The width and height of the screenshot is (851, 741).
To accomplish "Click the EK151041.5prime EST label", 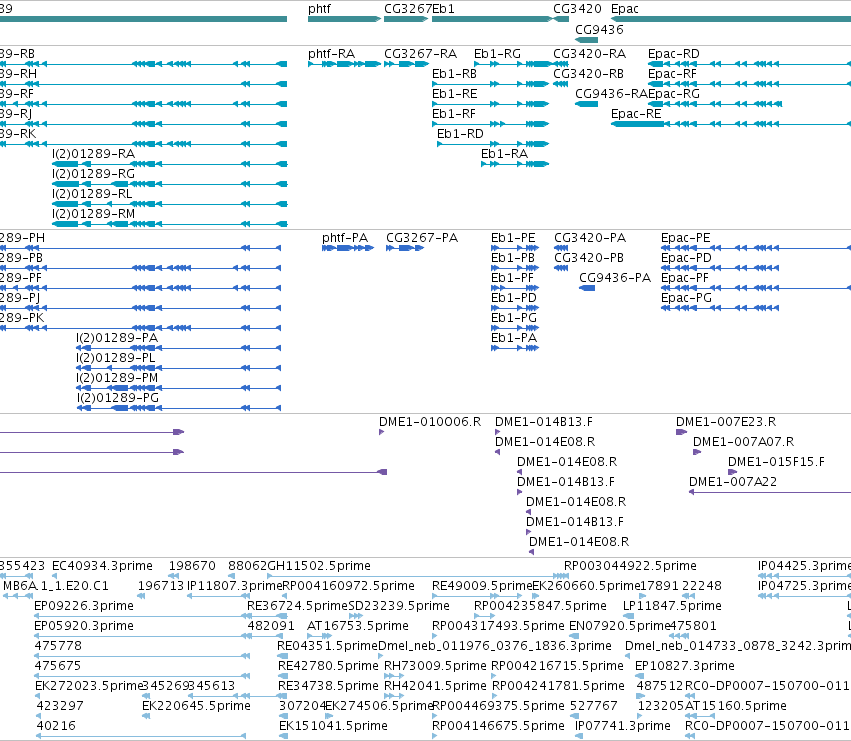I will (333, 726).
